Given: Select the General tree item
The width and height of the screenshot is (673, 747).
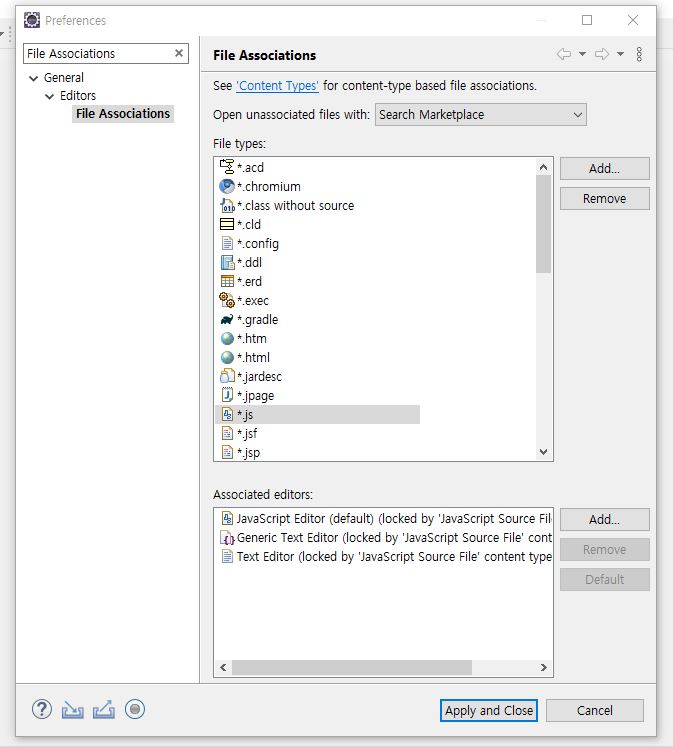Looking at the screenshot, I should pyautogui.click(x=64, y=78).
